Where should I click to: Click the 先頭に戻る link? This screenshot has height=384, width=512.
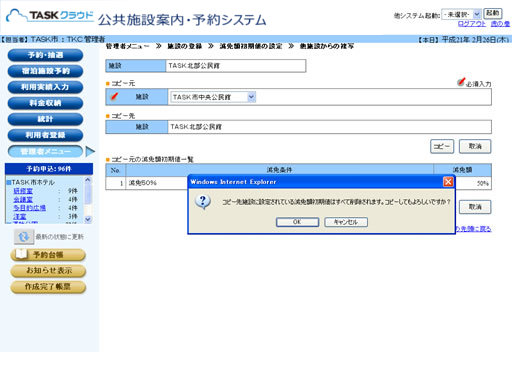point(473,229)
